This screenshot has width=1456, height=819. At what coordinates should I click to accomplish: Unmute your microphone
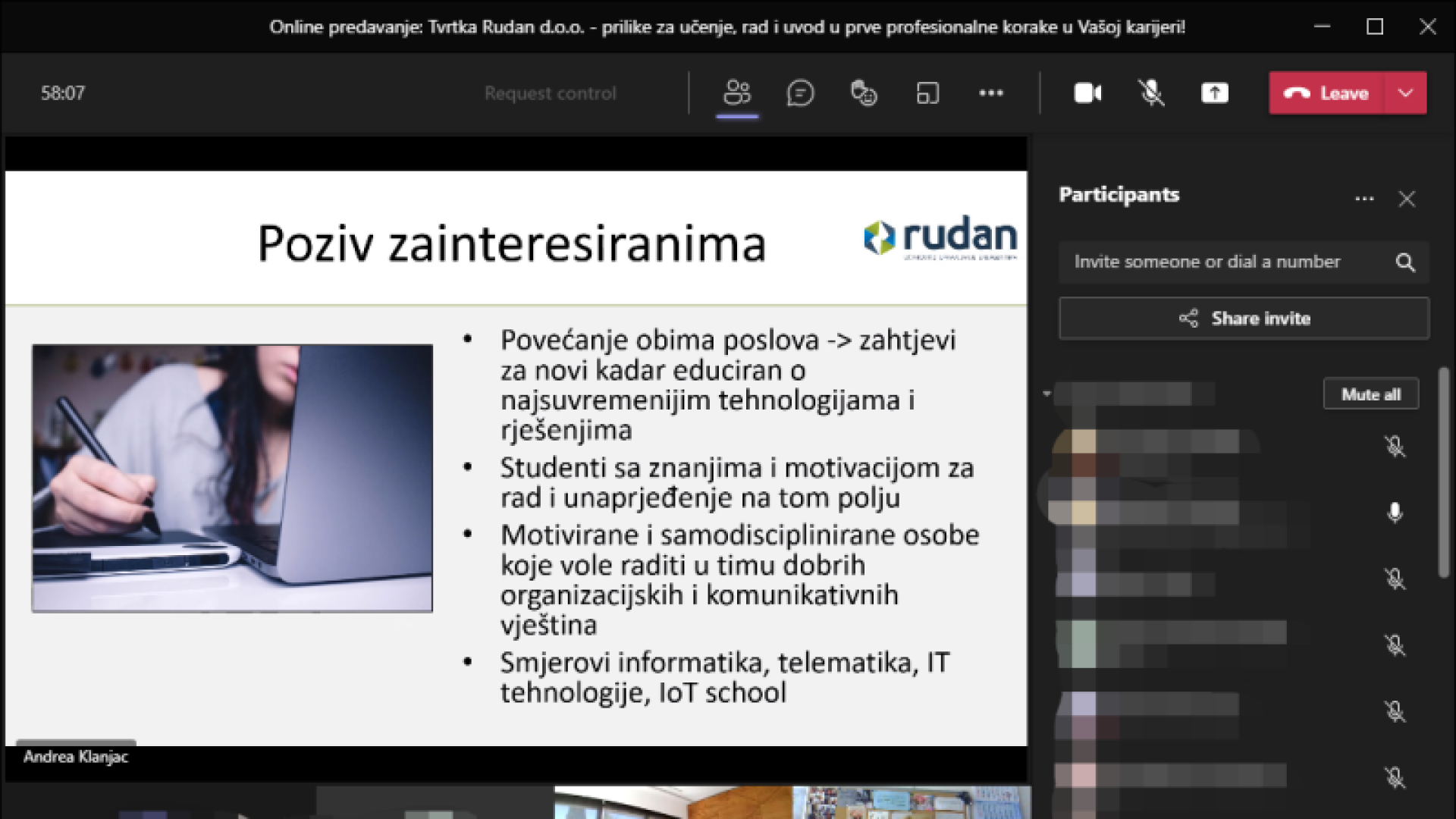[x=1151, y=93]
